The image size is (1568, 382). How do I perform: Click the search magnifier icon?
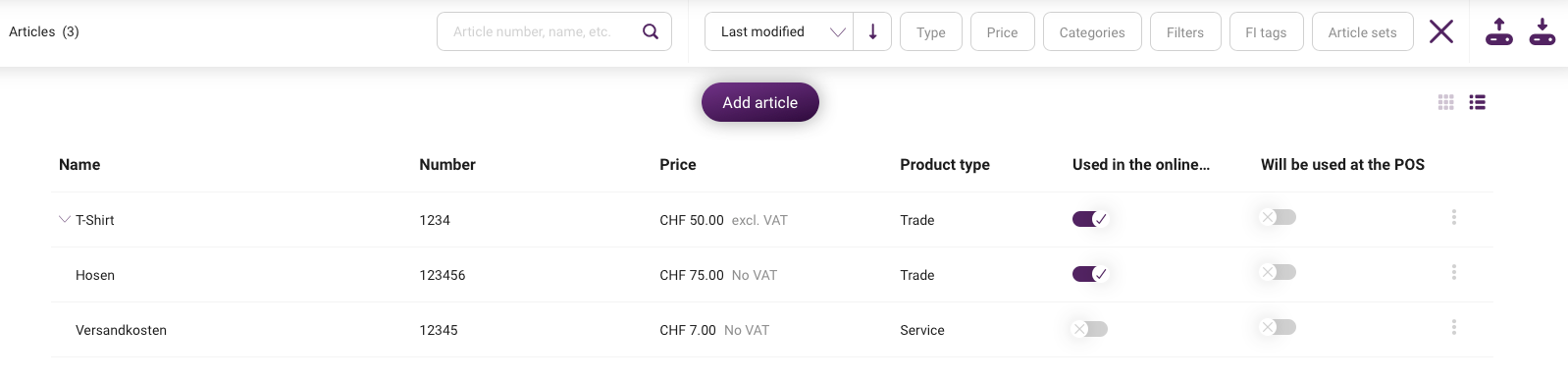(651, 31)
